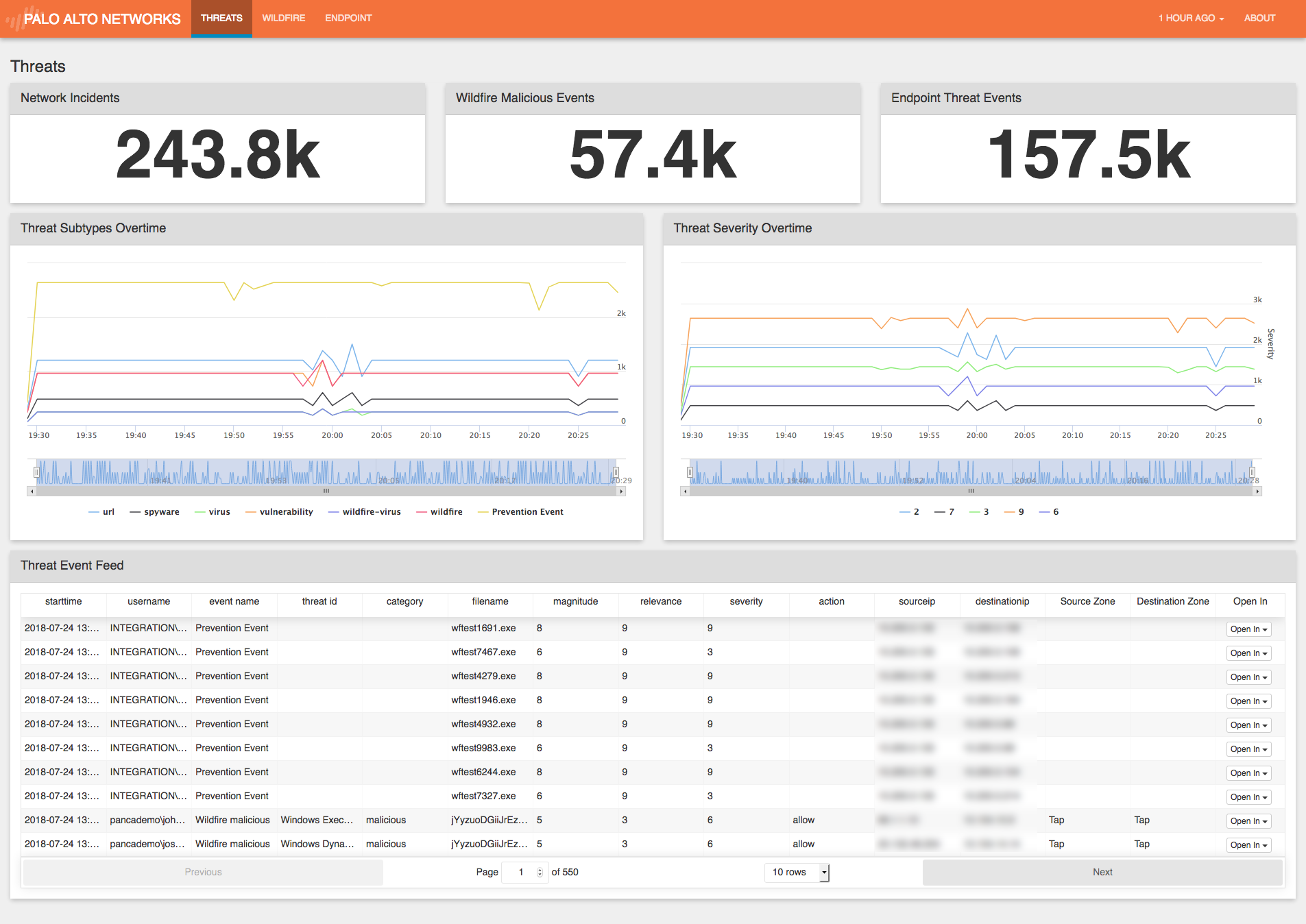The height and width of the screenshot is (924, 1306).
Task: Toggle the wildfire-virus series in legend
Action: (364, 512)
